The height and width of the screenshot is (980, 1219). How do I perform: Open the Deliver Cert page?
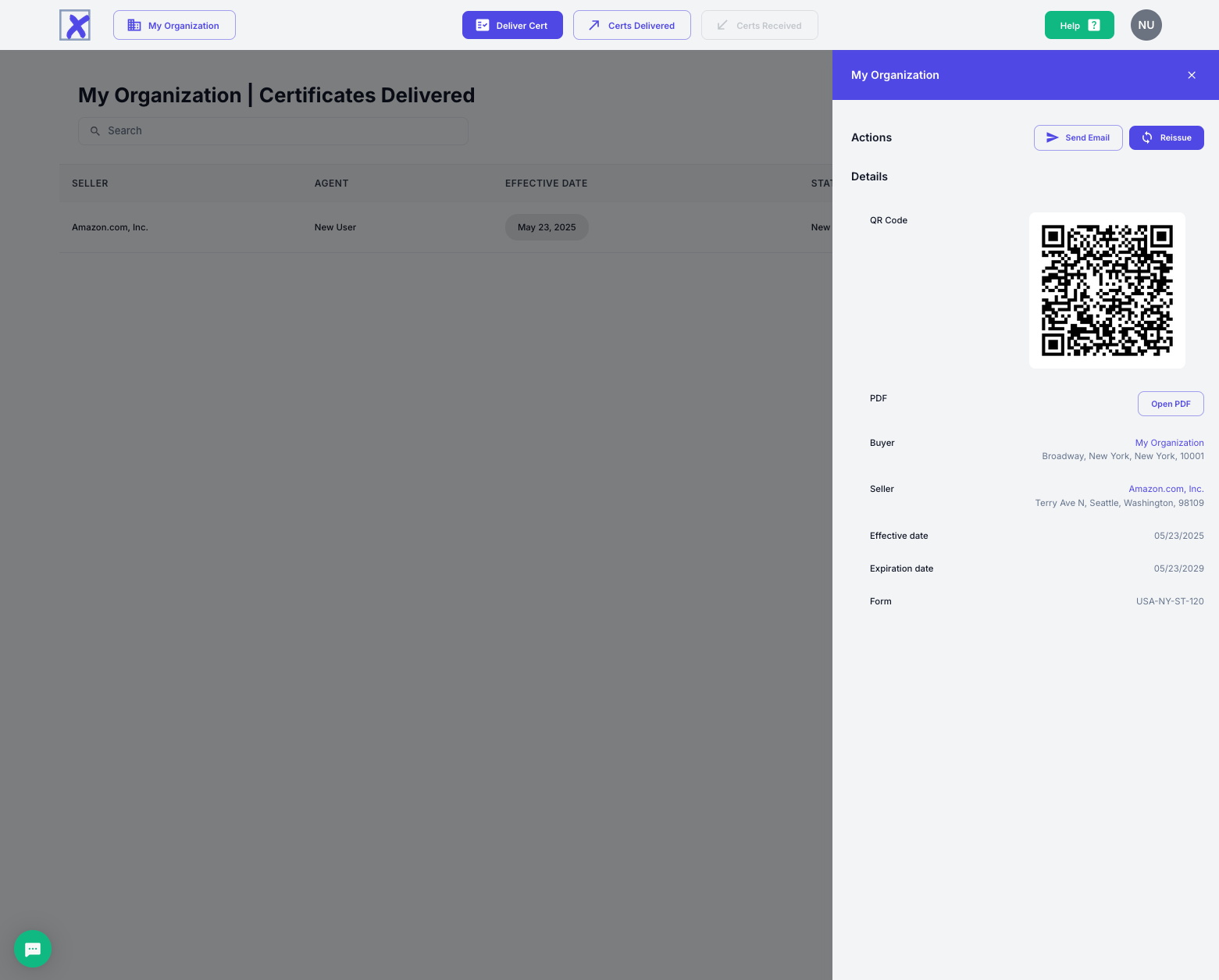[512, 25]
